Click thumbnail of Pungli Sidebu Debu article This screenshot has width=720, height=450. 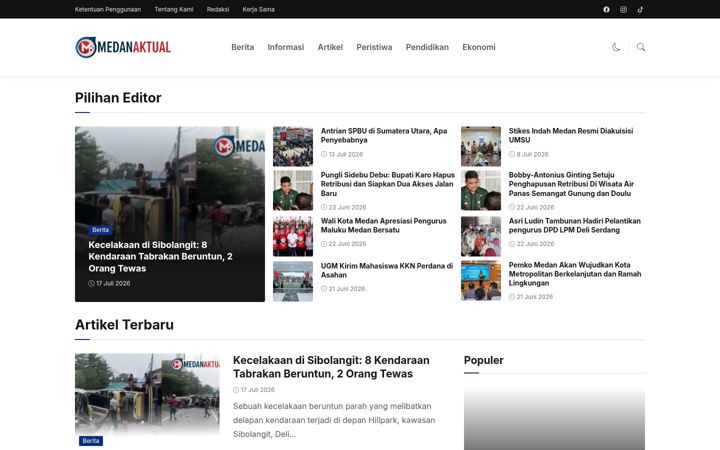[293, 191]
